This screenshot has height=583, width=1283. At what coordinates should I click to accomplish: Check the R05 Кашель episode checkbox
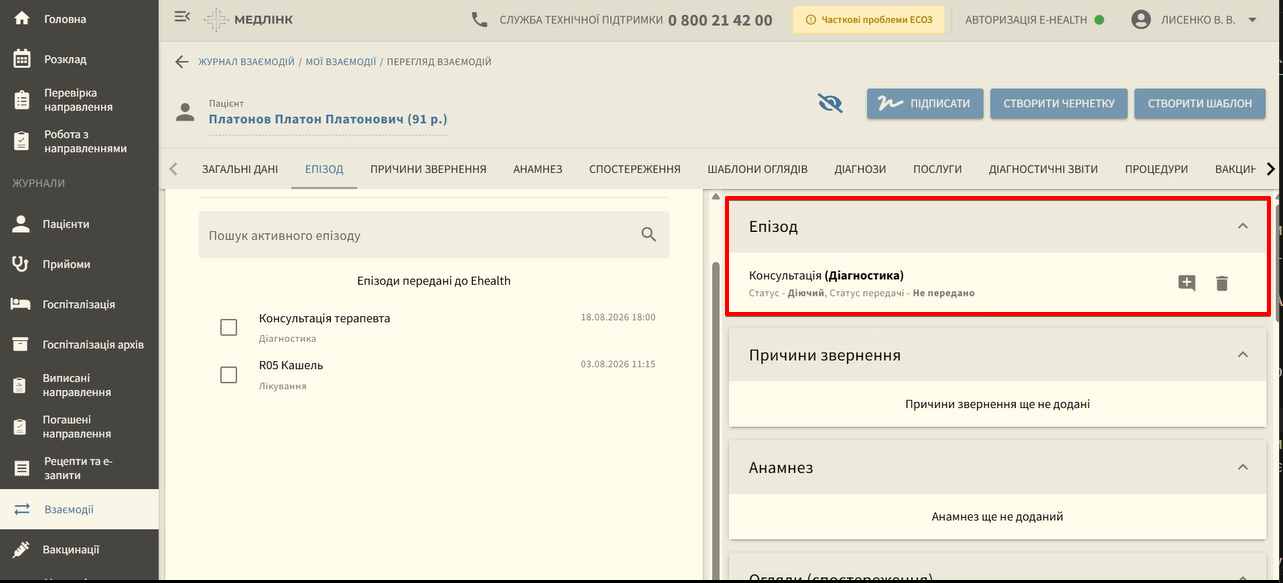(x=228, y=374)
